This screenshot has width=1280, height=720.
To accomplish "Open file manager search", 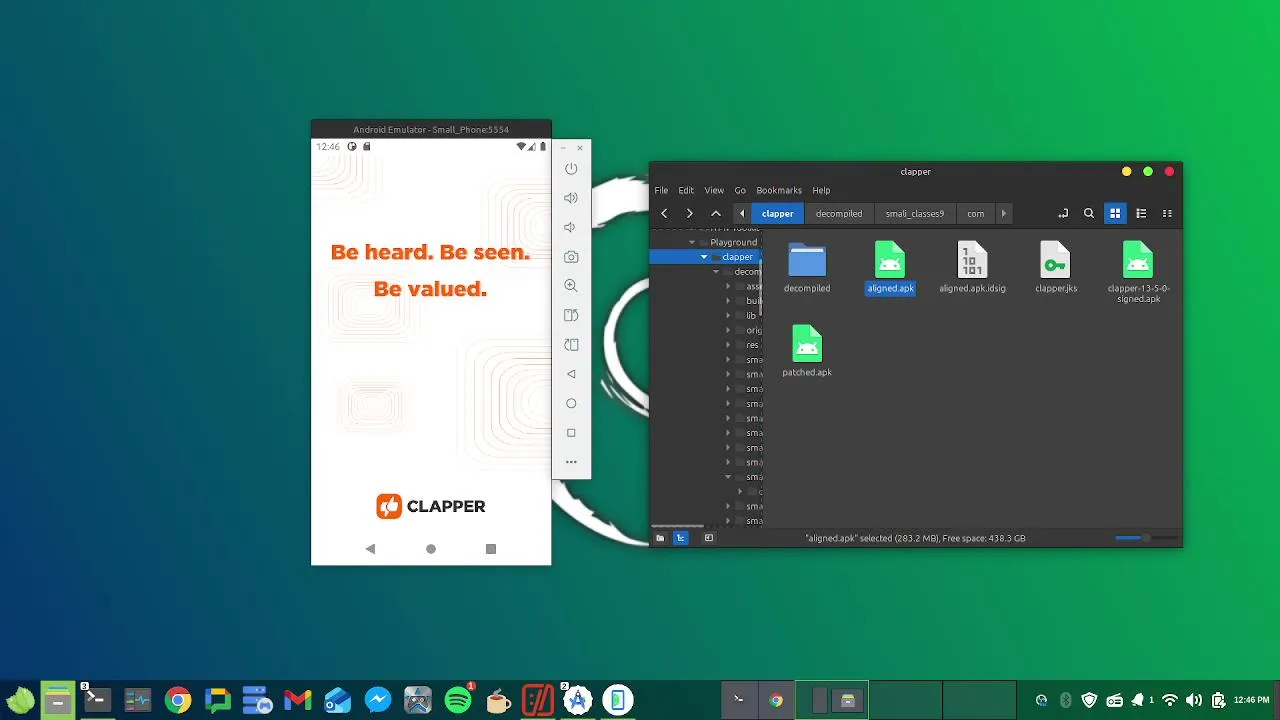I will click(1089, 213).
